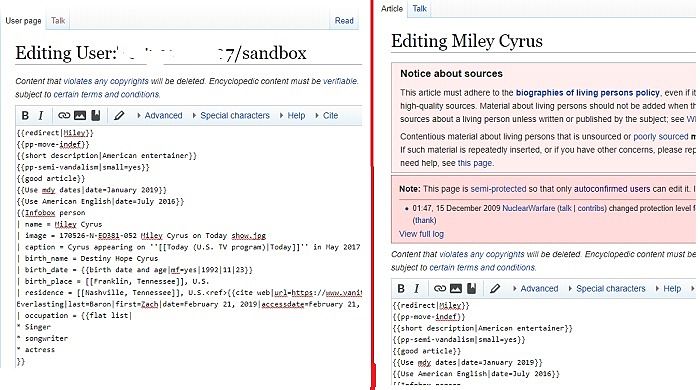Click '{{good article}}' line in sandbox editor

pos(51,178)
